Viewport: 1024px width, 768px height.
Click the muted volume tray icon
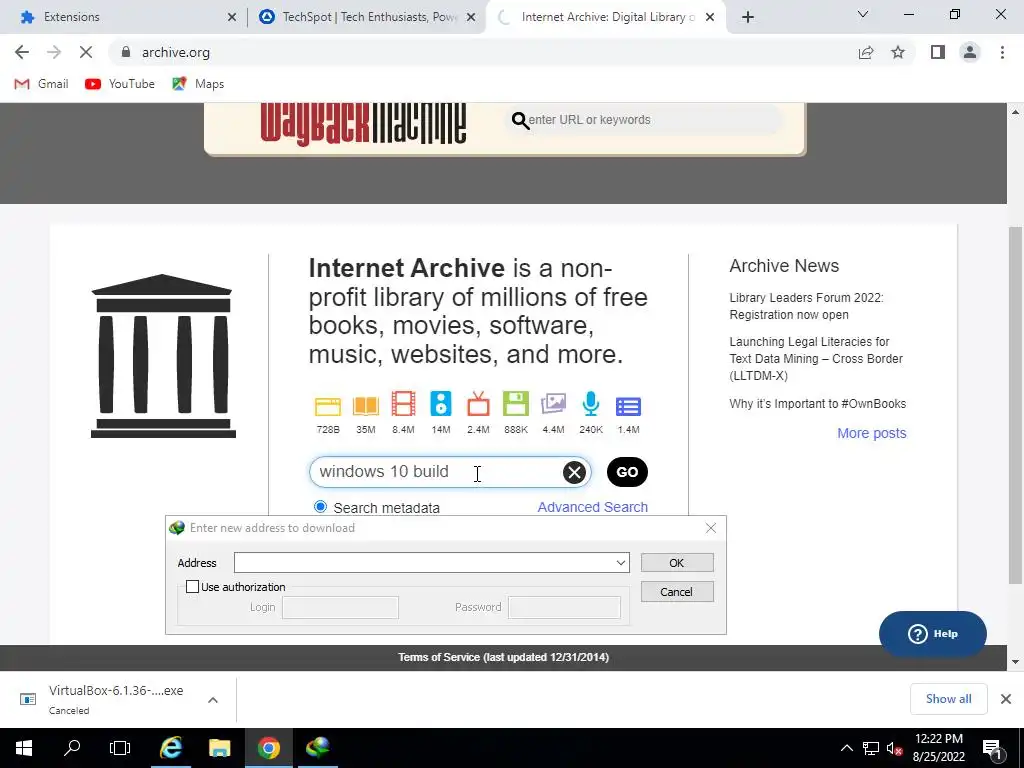pos(894,748)
